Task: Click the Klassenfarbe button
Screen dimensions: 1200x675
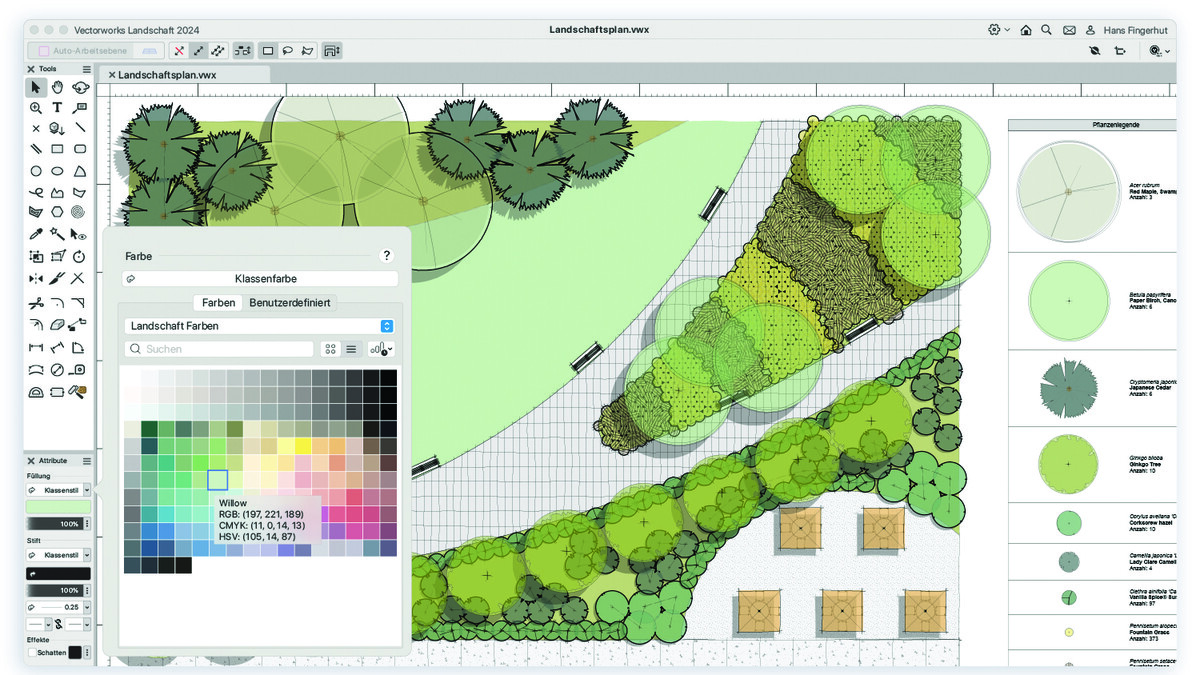Action: pos(260,279)
